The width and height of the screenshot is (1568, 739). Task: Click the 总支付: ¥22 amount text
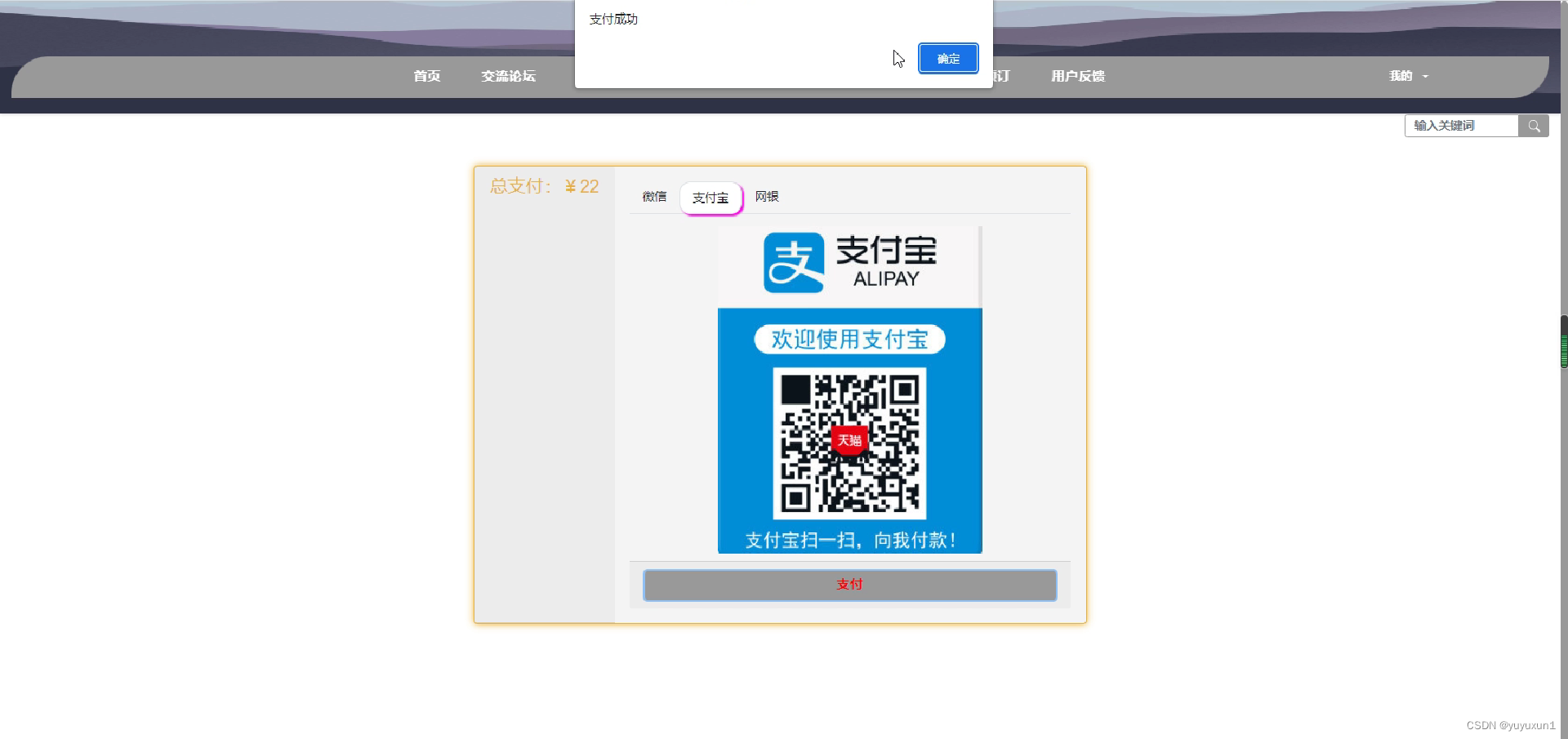pyautogui.click(x=544, y=186)
